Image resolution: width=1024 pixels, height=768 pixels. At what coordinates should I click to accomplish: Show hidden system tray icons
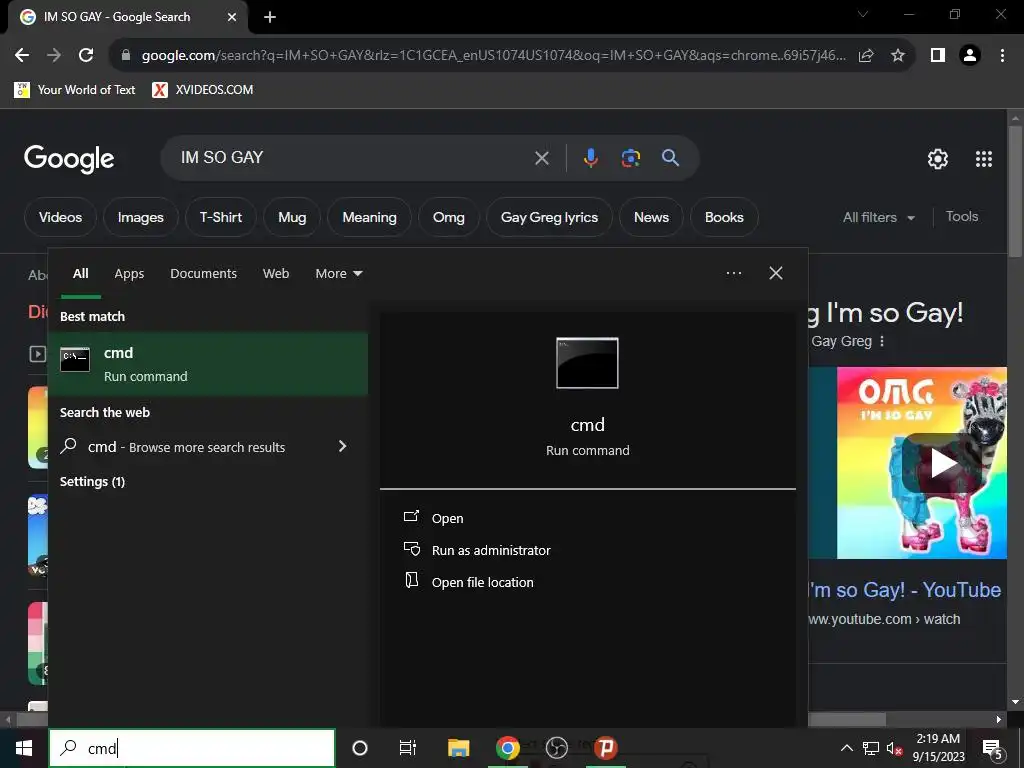coord(846,748)
